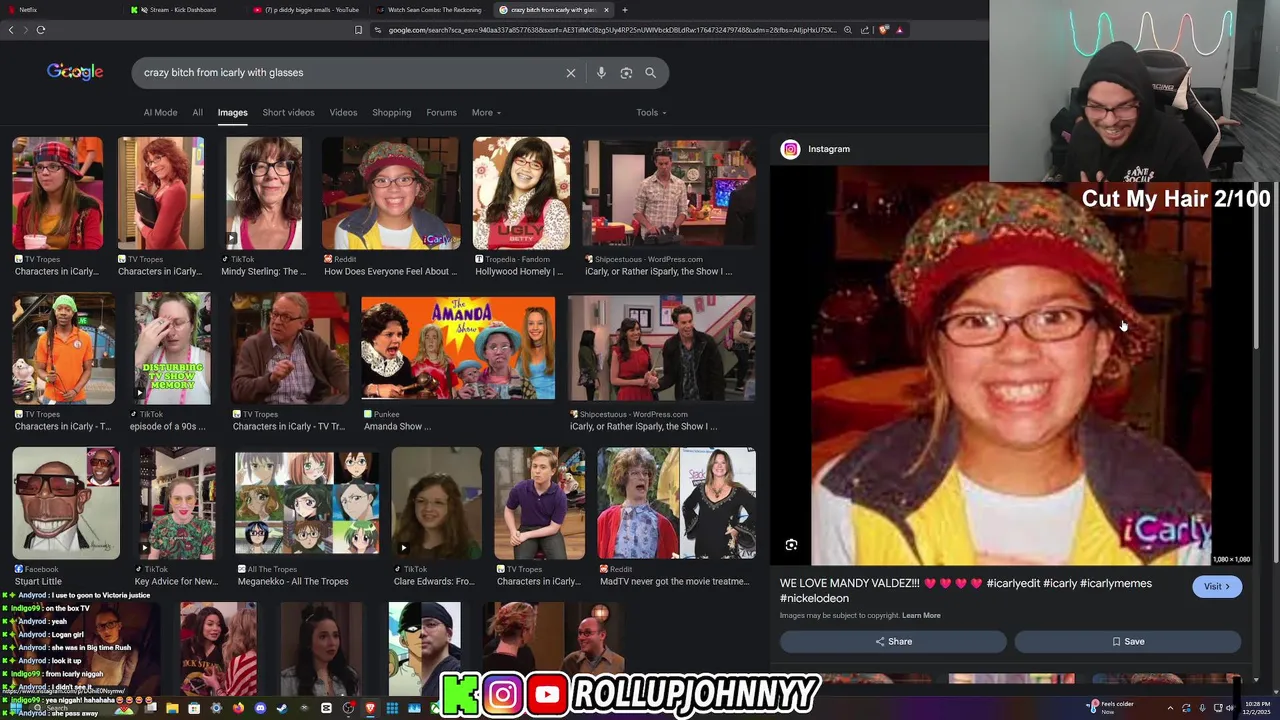1280x720 pixels.
Task: Submit the search with the magnifier icon
Action: pos(650,73)
